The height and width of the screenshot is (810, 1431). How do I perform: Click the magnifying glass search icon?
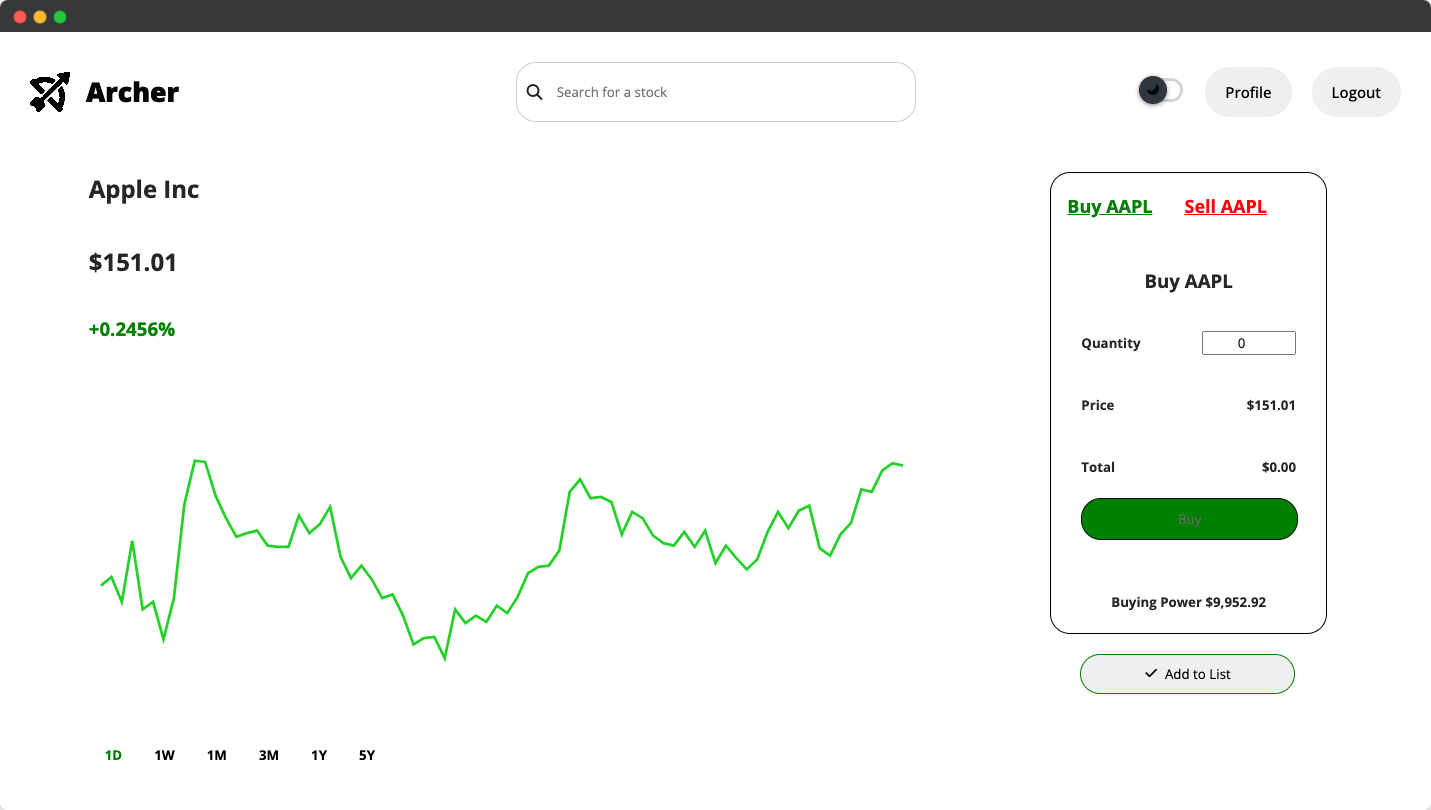click(535, 92)
